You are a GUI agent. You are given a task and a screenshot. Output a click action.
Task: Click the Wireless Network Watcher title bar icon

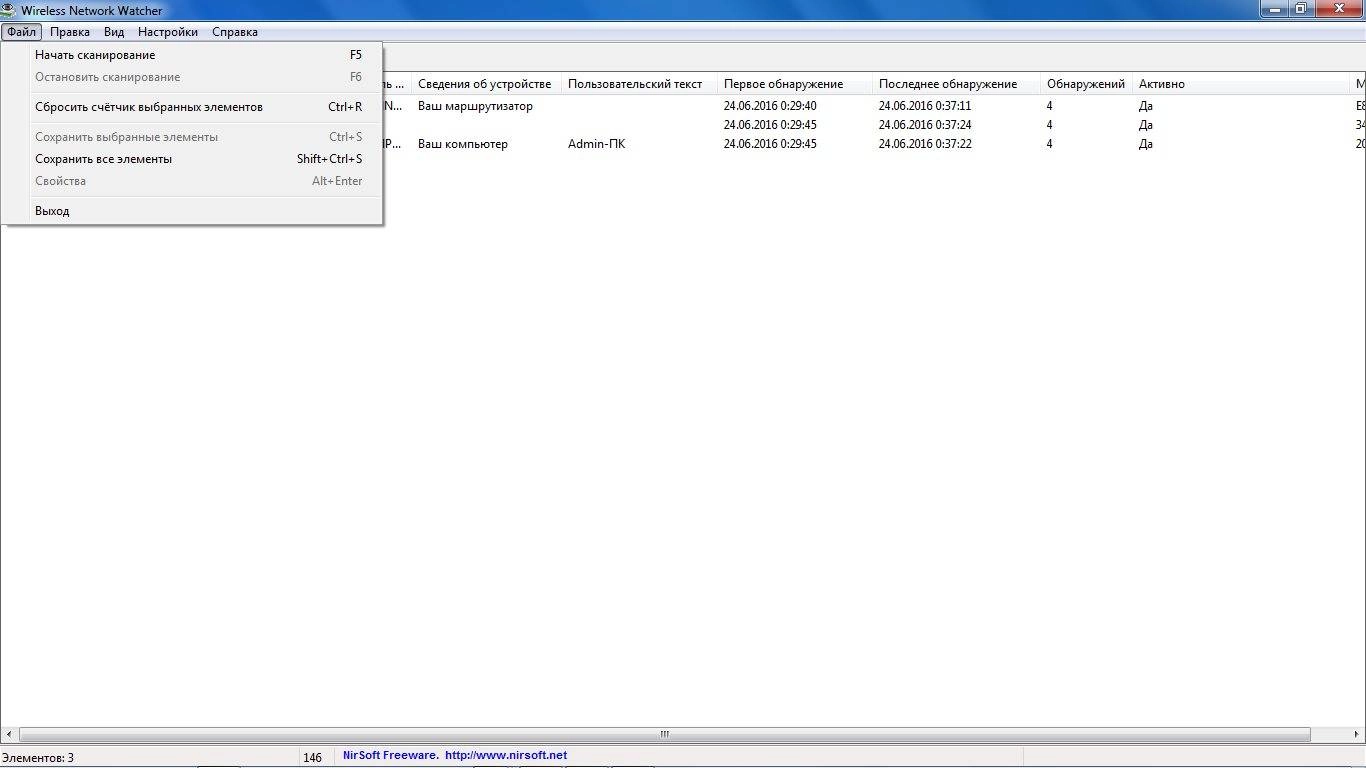[9, 11]
